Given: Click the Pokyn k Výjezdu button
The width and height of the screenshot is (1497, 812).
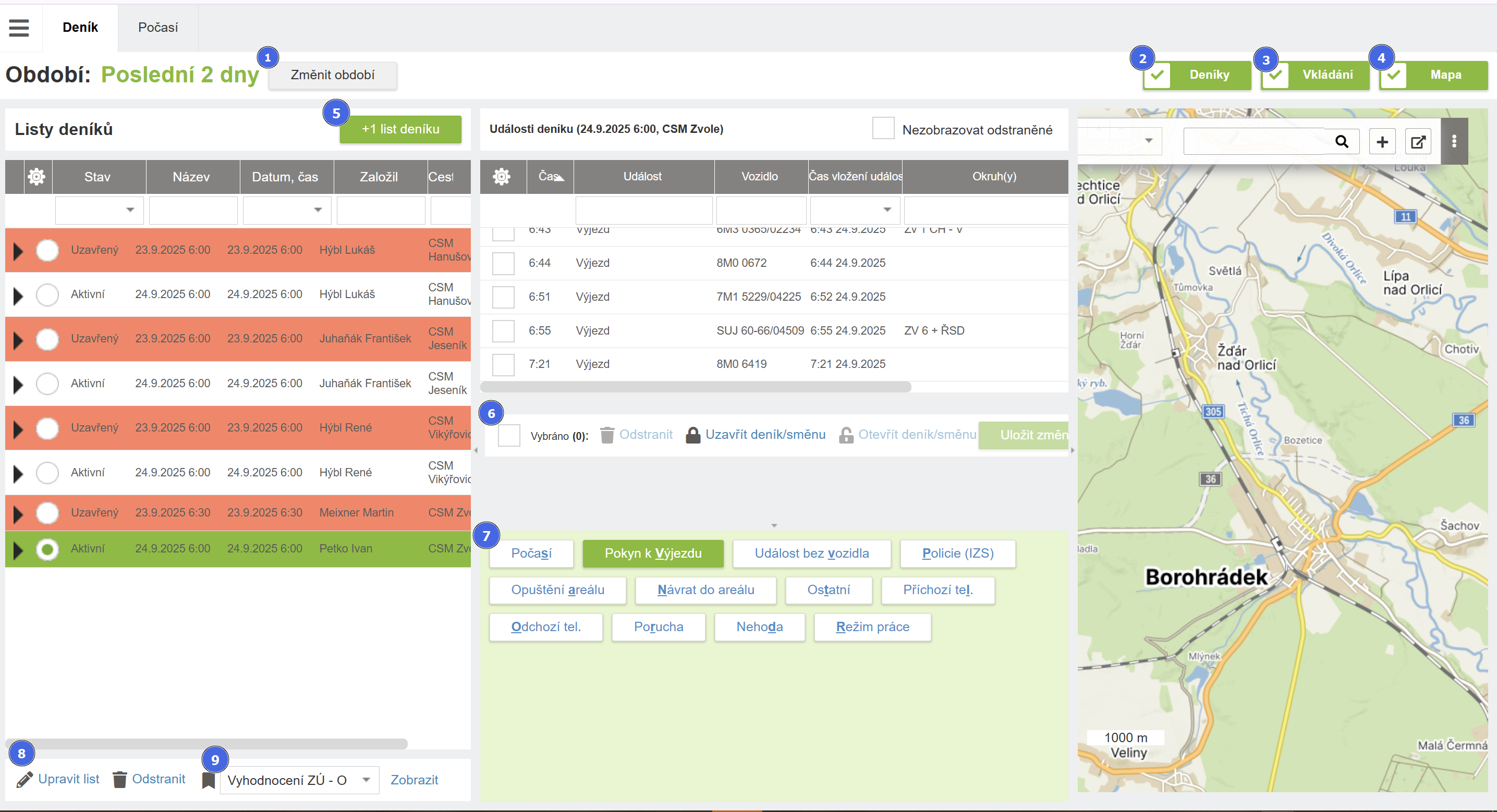Looking at the screenshot, I should click(653, 553).
